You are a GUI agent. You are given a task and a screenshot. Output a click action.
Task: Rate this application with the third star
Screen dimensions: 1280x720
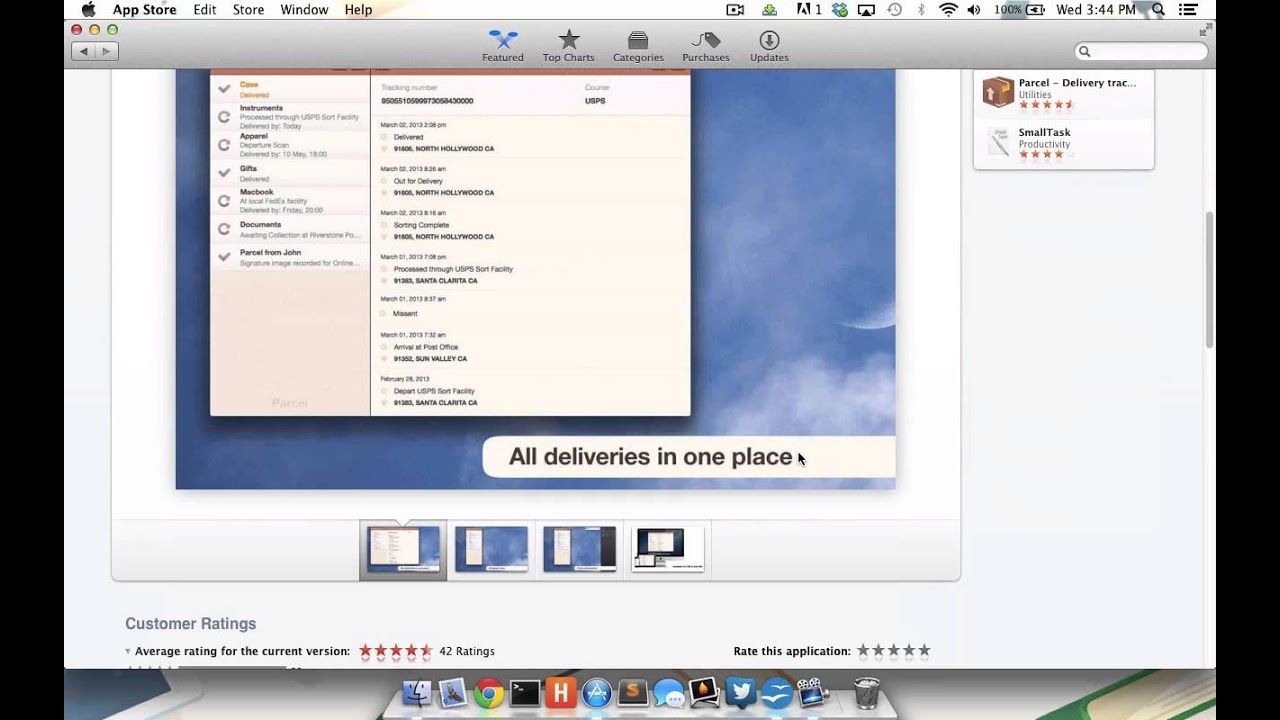(894, 651)
